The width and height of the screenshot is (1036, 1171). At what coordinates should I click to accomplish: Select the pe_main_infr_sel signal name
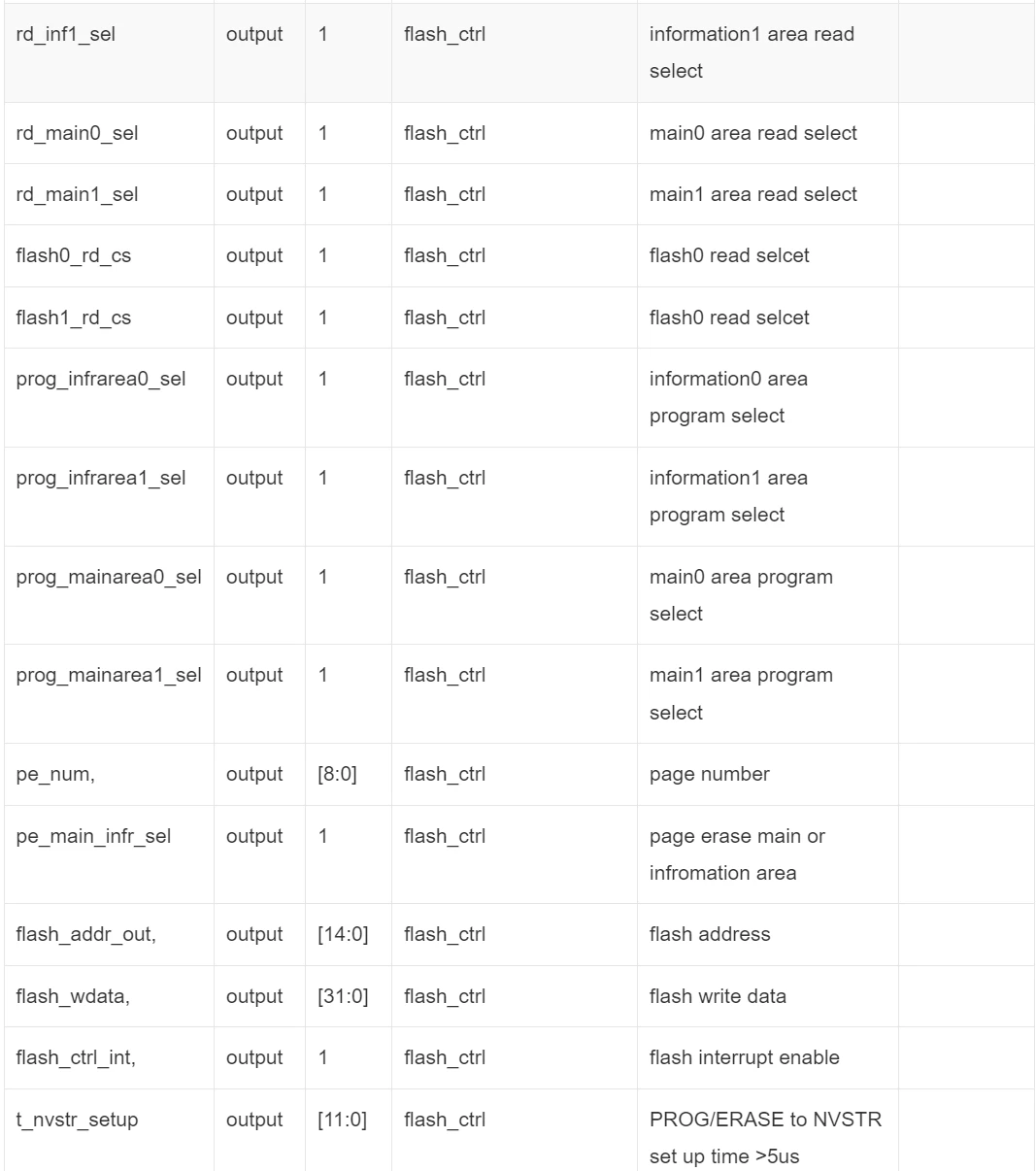point(93,836)
